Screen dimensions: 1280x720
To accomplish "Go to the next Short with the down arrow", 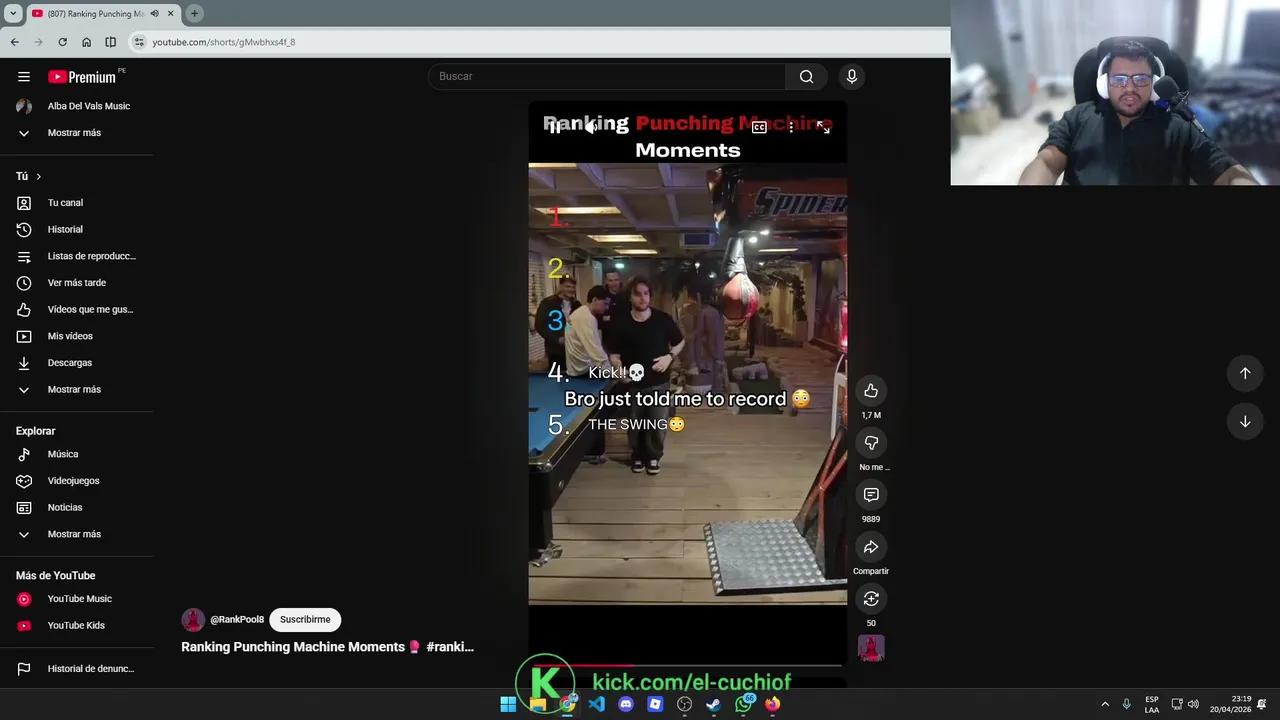I will pyautogui.click(x=1245, y=421).
